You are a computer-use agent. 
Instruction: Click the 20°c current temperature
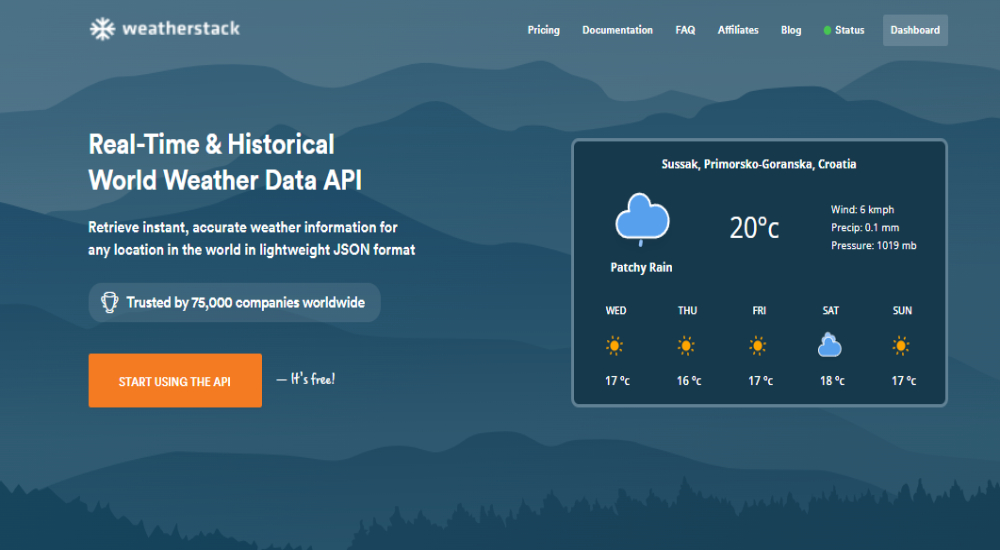(x=754, y=228)
